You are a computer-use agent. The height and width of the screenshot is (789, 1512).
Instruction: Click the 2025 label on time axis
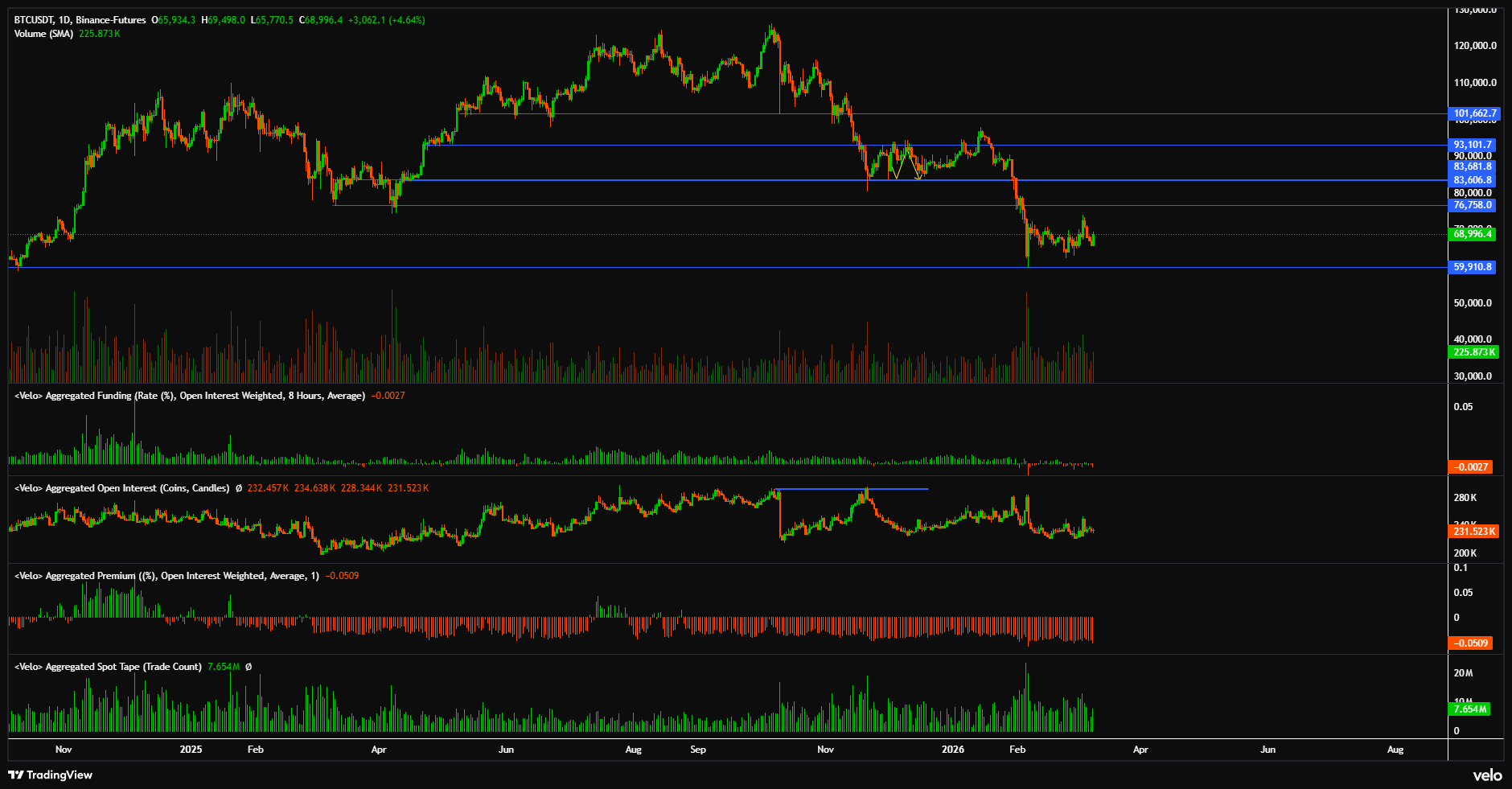coord(191,750)
